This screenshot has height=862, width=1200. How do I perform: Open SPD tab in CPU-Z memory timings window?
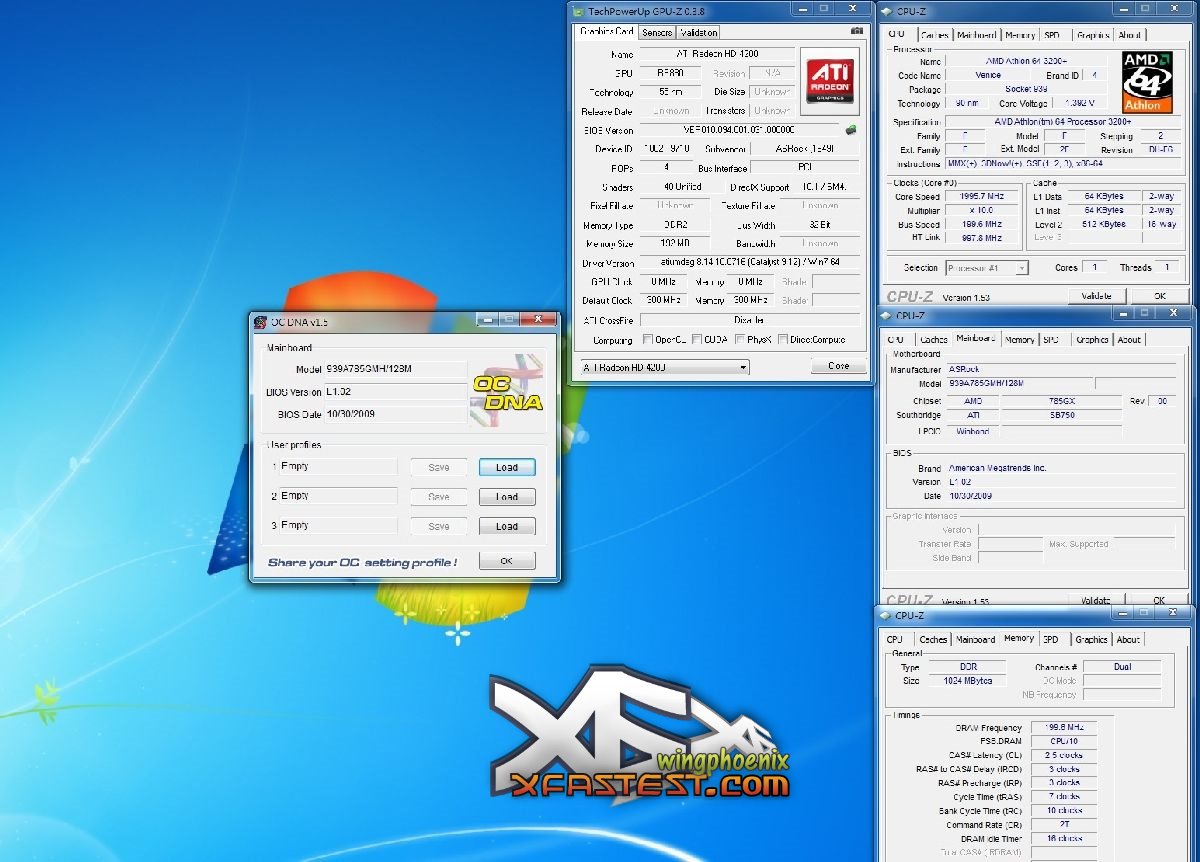(x=1050, y=640)
